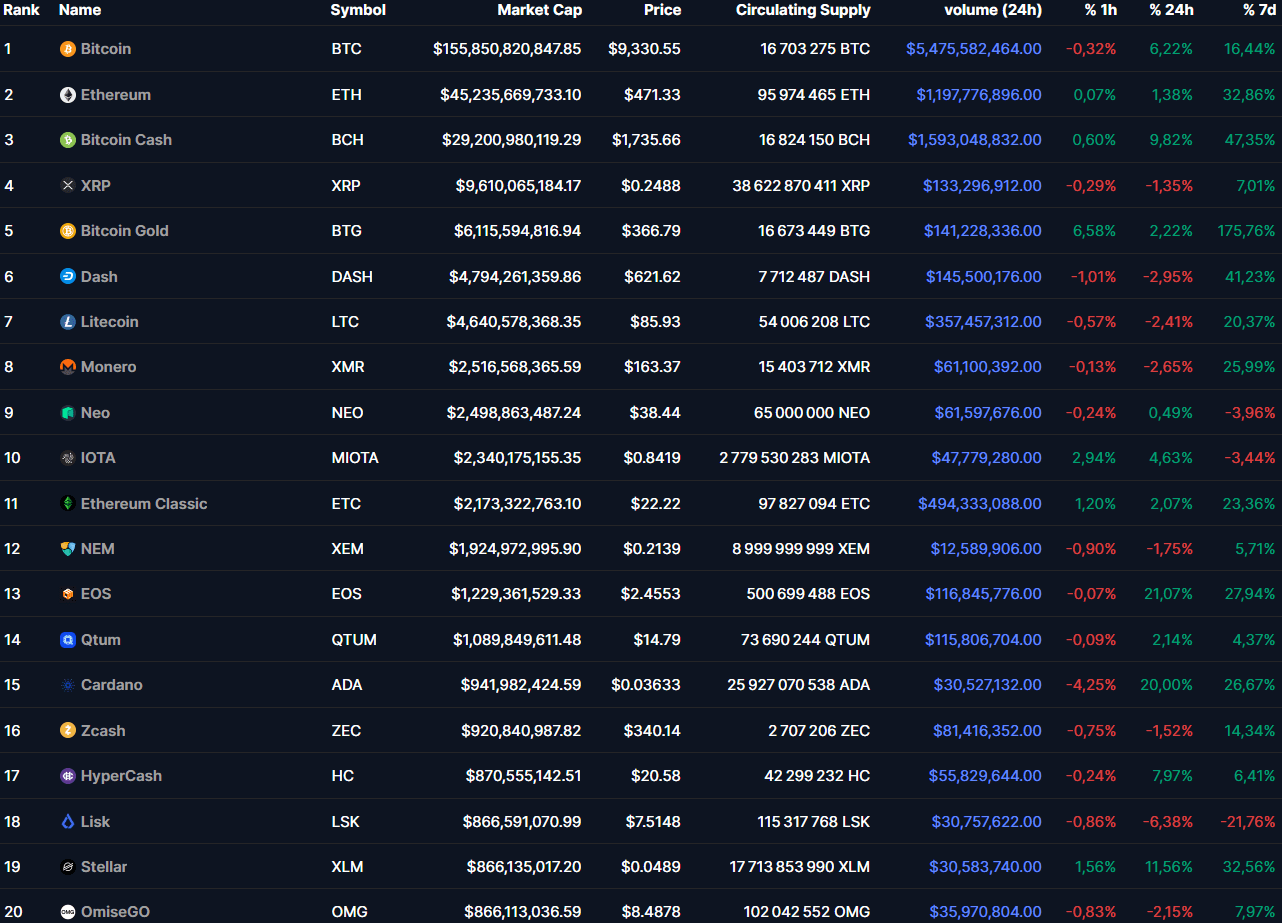This screenshot has width=1282, height=923.
Task: Sort by volume (24h) column header
Action: pos(993,10)
